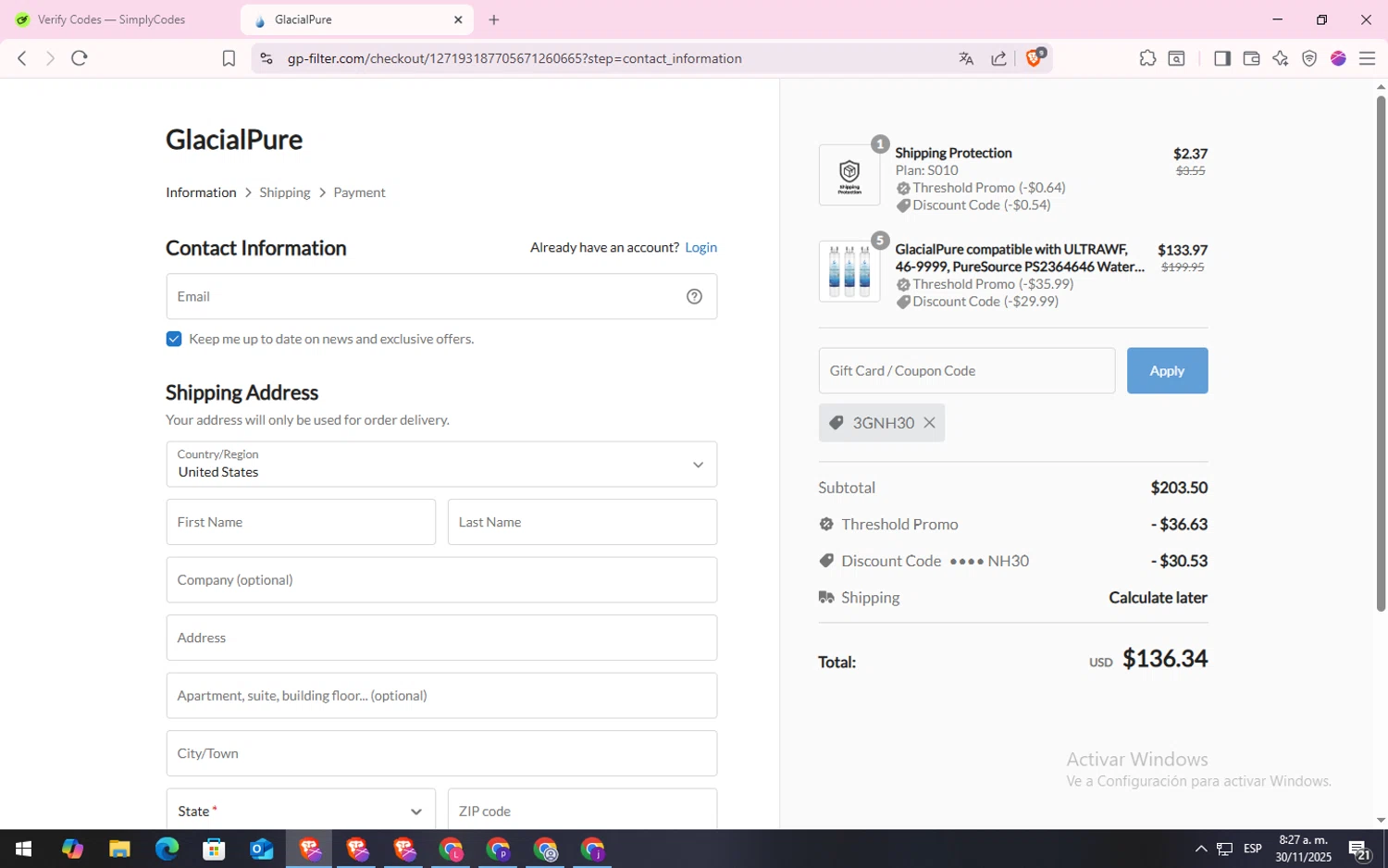Viewport: 1388px width, 868px height.
Task: Go to Shipping breadcrumb step
Action: (285, 192)
